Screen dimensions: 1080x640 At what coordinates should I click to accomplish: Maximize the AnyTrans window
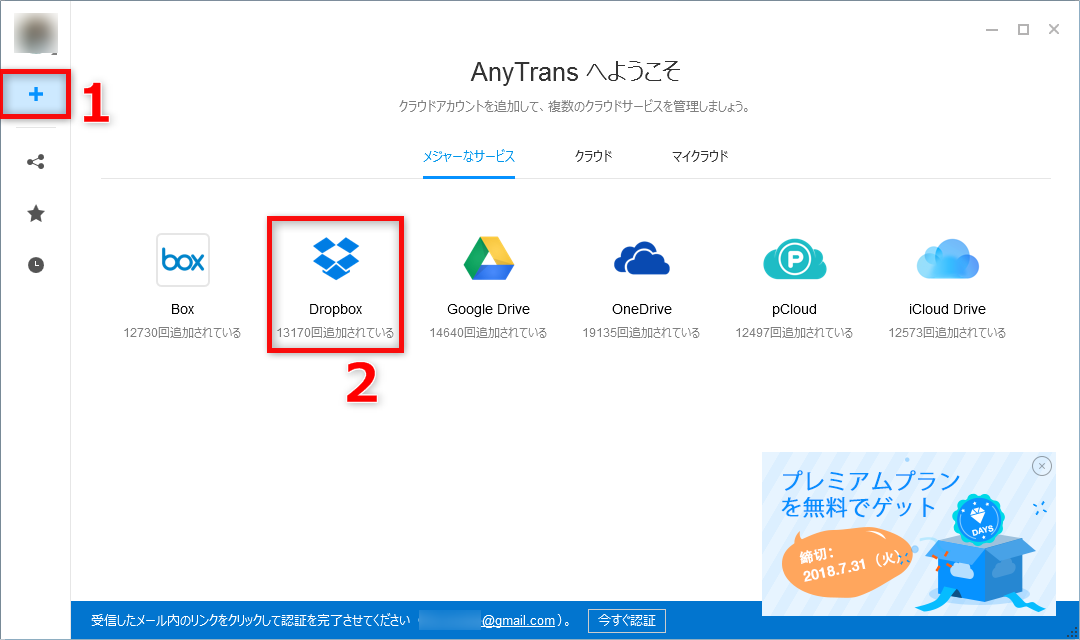[x=1024, y=30]
